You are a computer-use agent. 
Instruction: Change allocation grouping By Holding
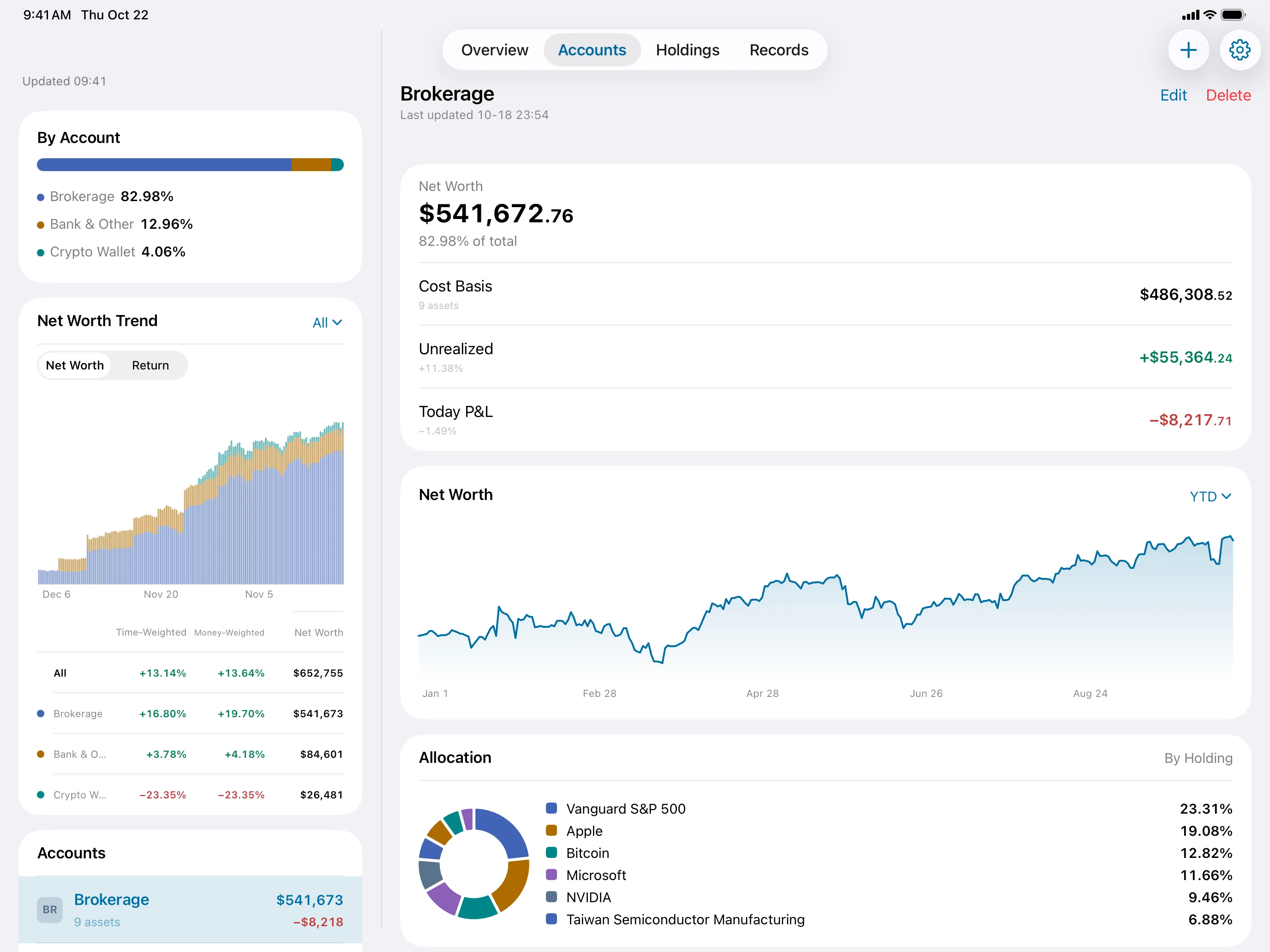(x=1198, y=758)
